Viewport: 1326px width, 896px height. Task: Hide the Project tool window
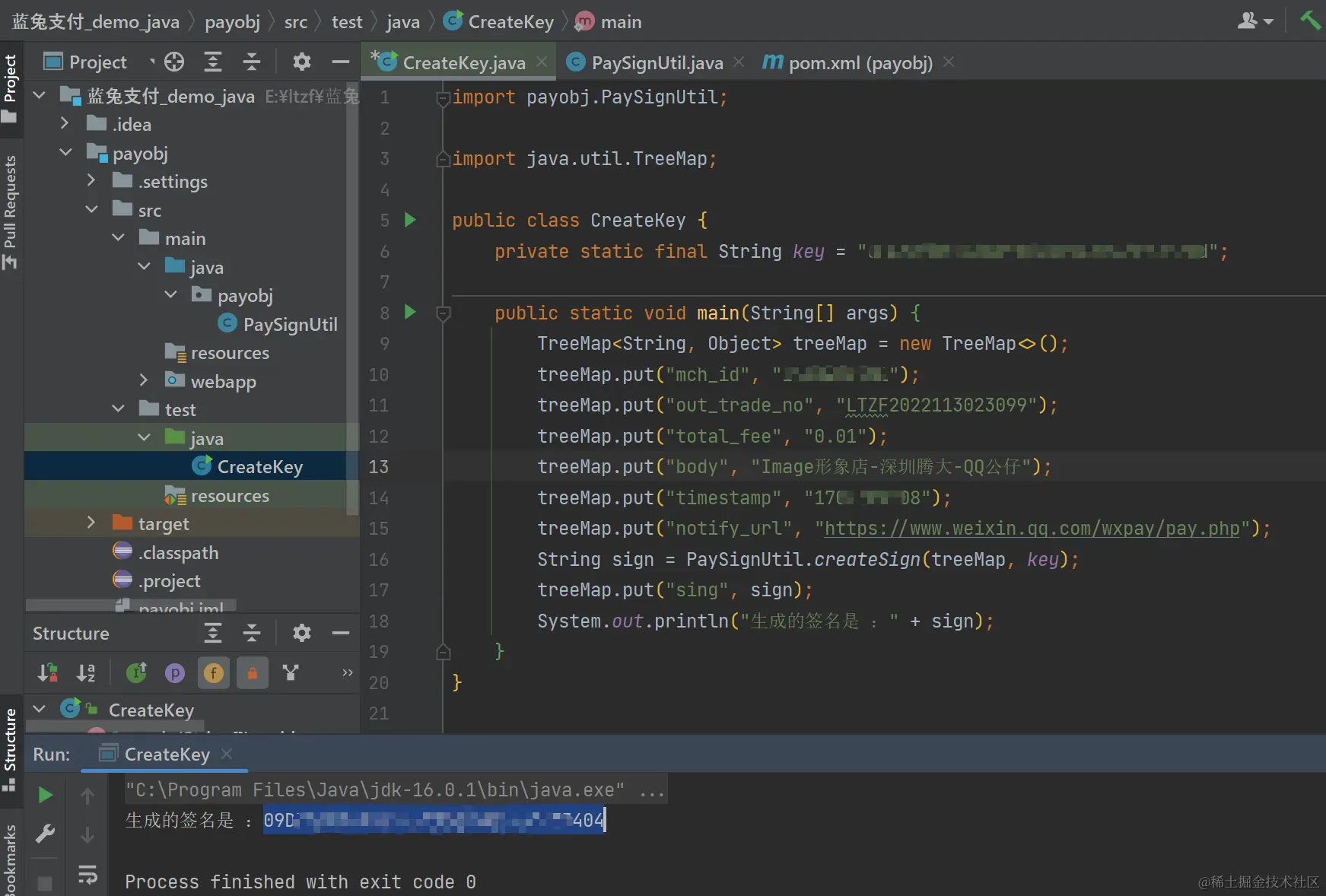[x=341, y=62]
